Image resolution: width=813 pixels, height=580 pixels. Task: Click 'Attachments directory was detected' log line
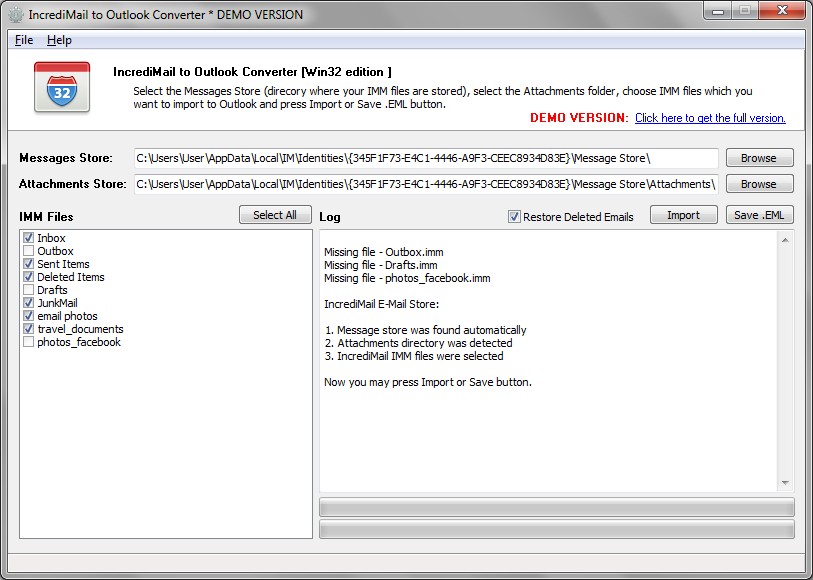coord(418,343)
